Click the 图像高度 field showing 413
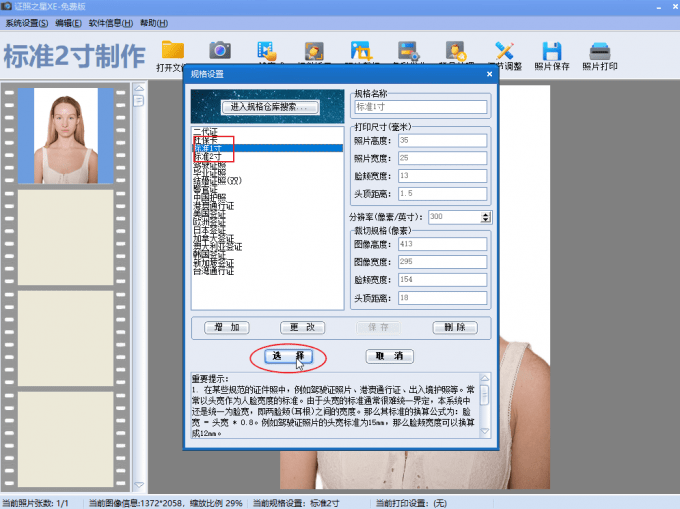 pyautogui.click(x=442, y=244)
